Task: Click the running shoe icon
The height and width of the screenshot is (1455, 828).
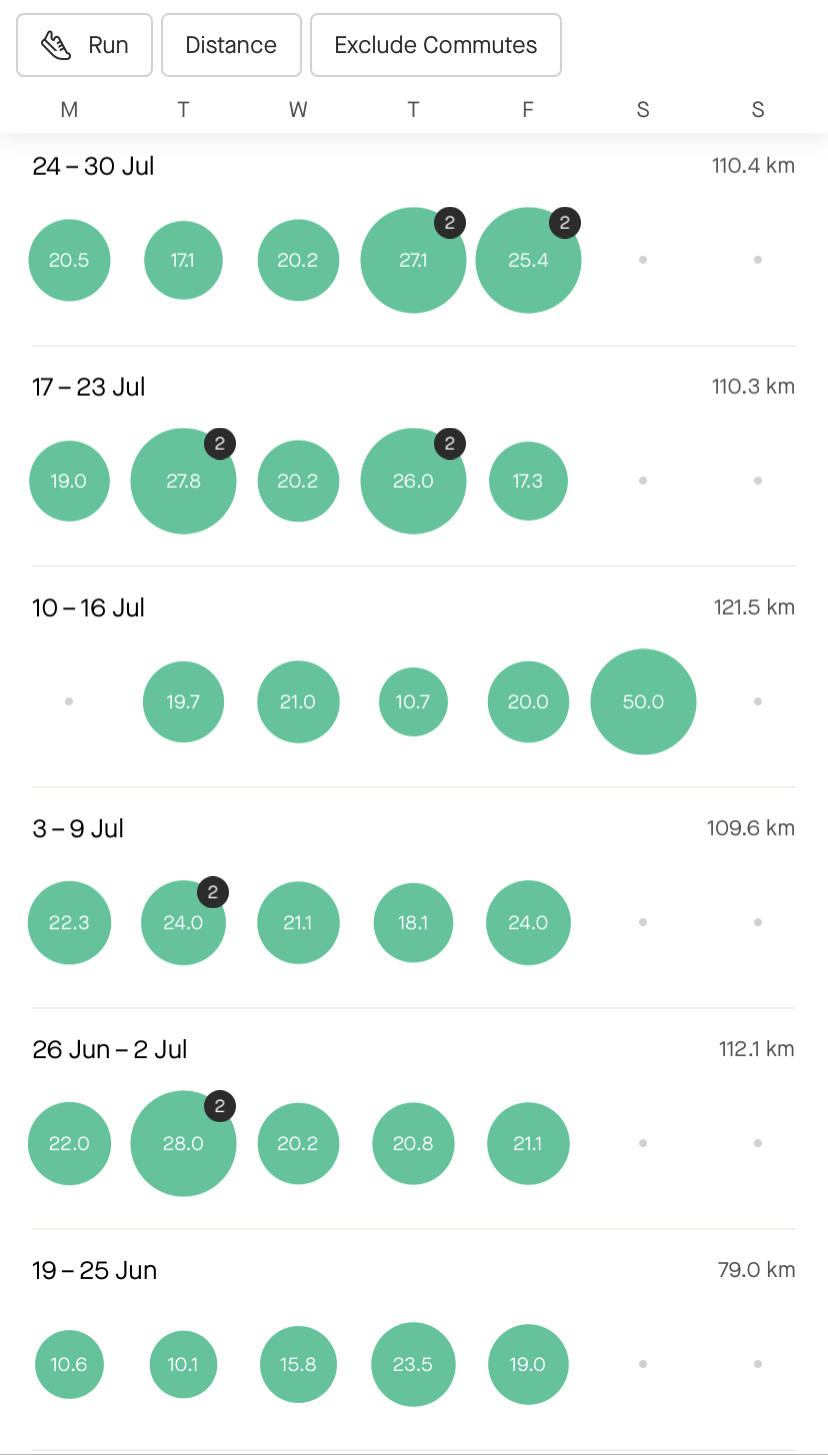Action: [56, 45]
